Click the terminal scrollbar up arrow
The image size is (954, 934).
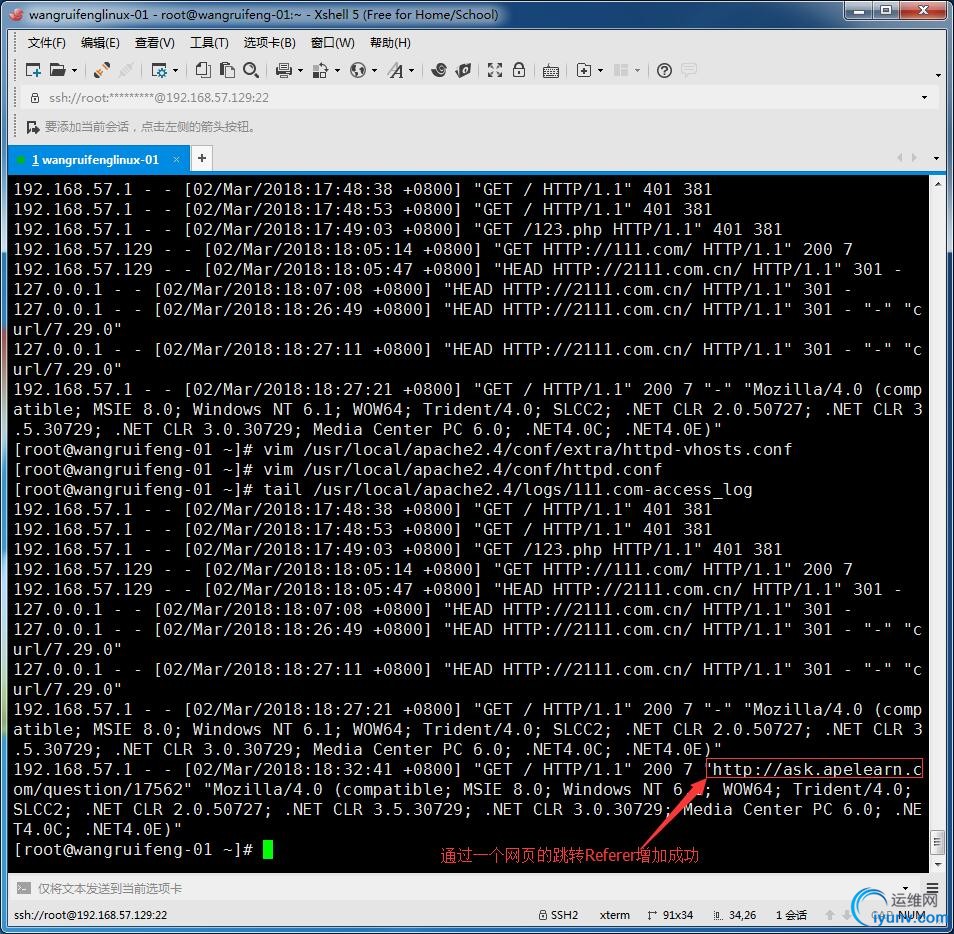(x=938, y=183)
